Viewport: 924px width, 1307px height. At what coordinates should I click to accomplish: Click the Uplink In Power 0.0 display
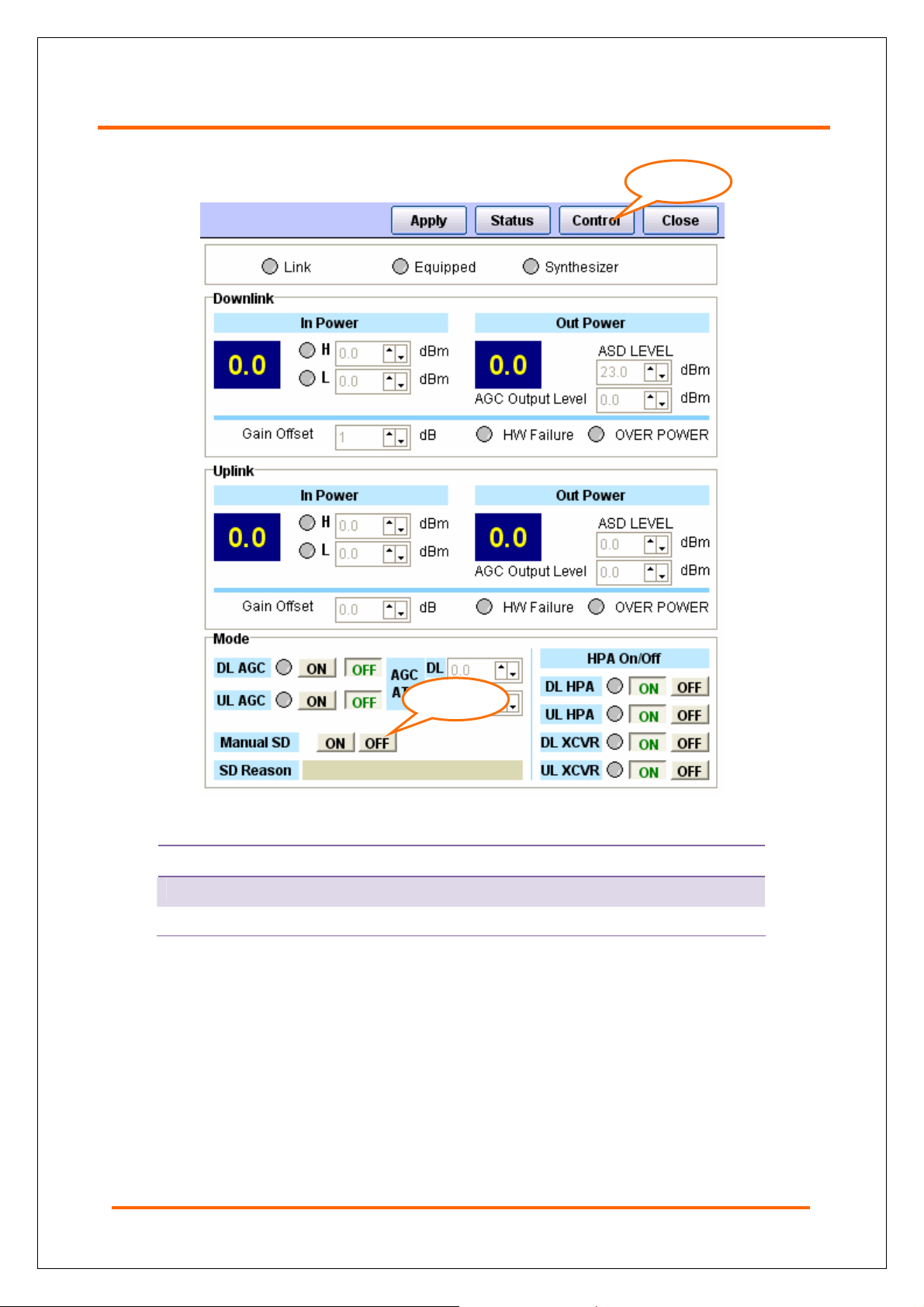(247, 537)
